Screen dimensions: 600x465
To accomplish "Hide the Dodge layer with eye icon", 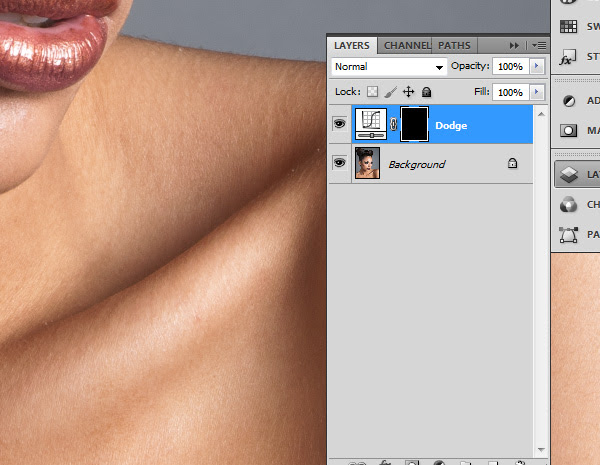I will [340, 126].
